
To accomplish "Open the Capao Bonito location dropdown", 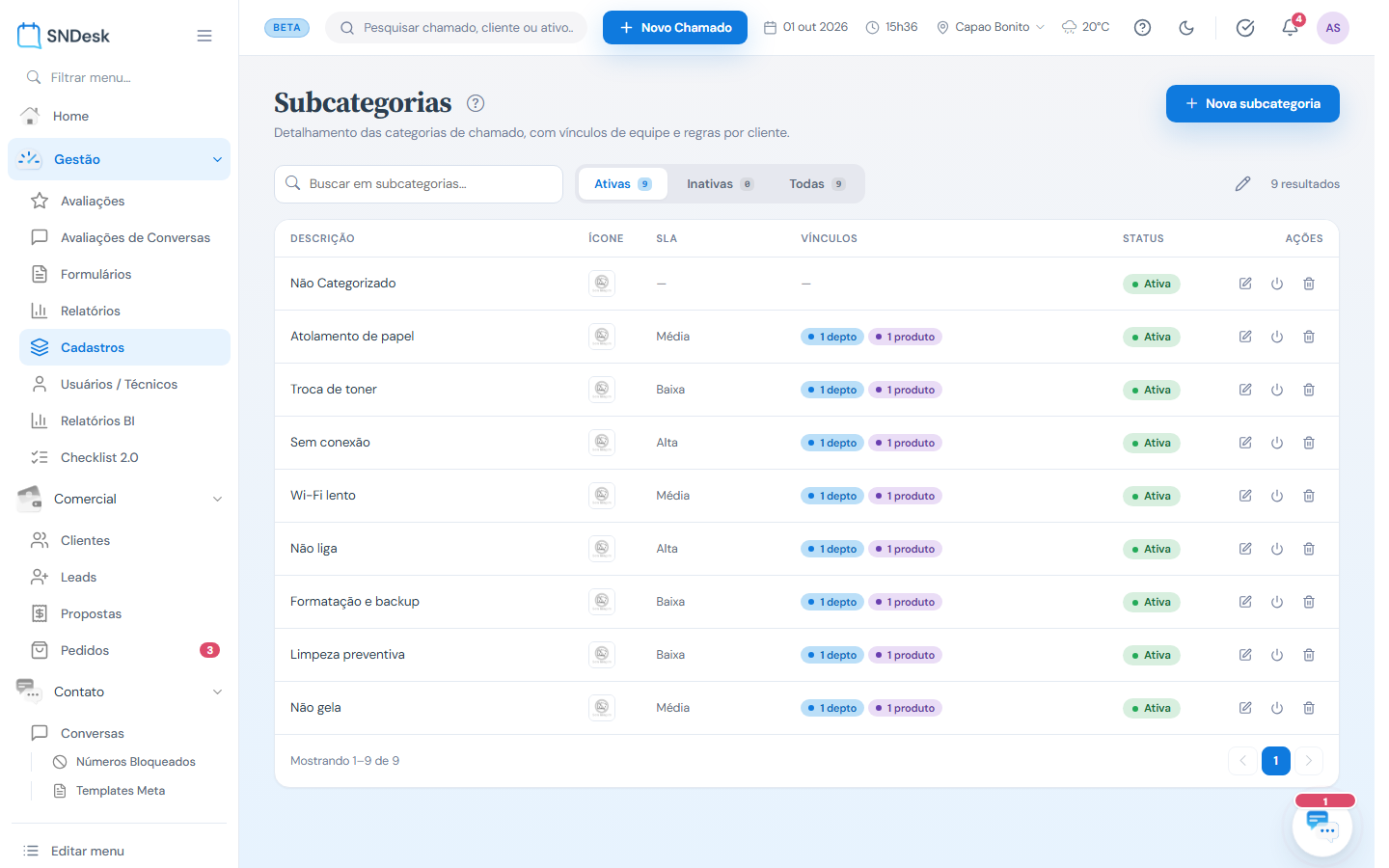I will coord(991,27).
